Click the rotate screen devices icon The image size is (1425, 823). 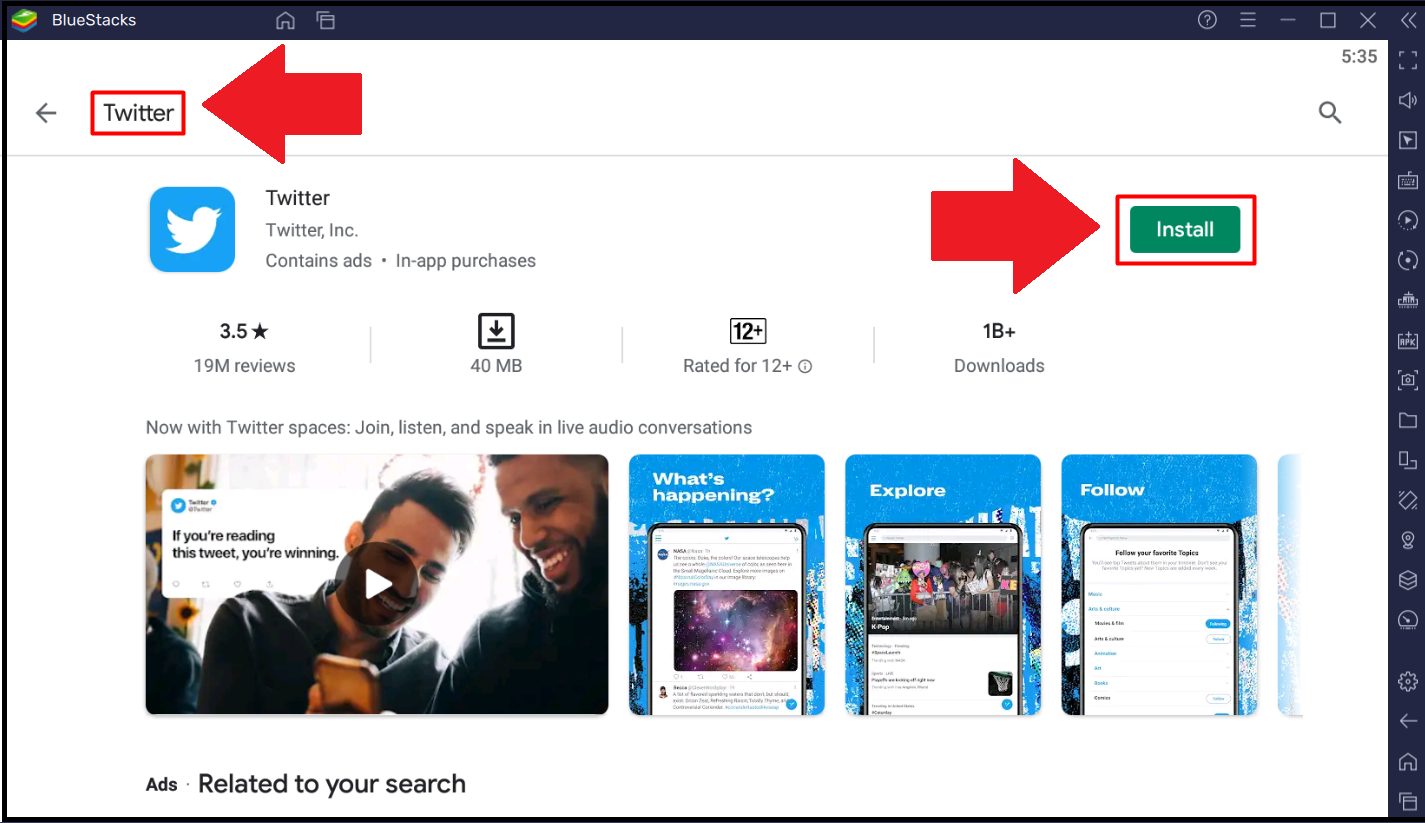pos(1408,460)
